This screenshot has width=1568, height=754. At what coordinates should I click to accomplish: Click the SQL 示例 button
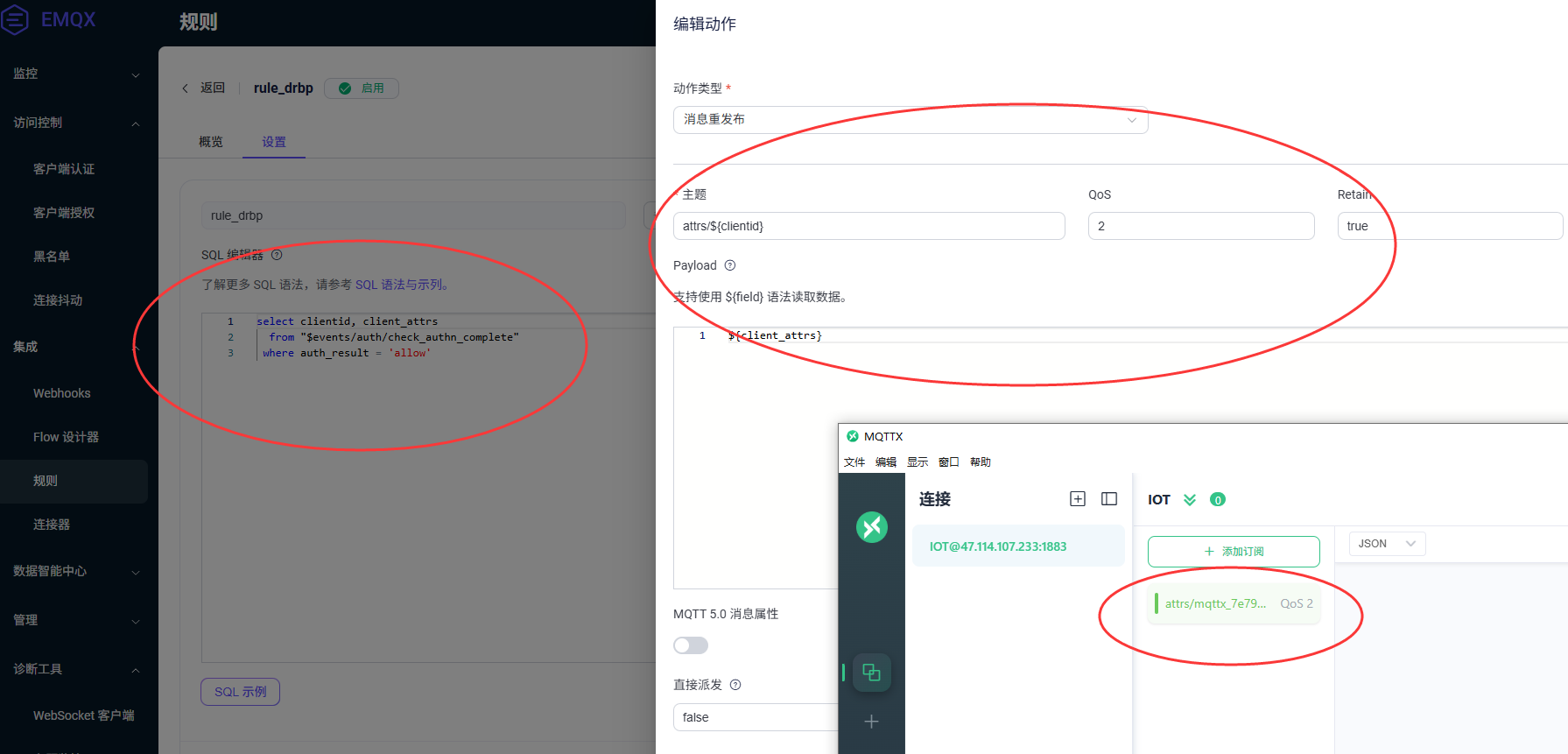(x=241, y=692)
